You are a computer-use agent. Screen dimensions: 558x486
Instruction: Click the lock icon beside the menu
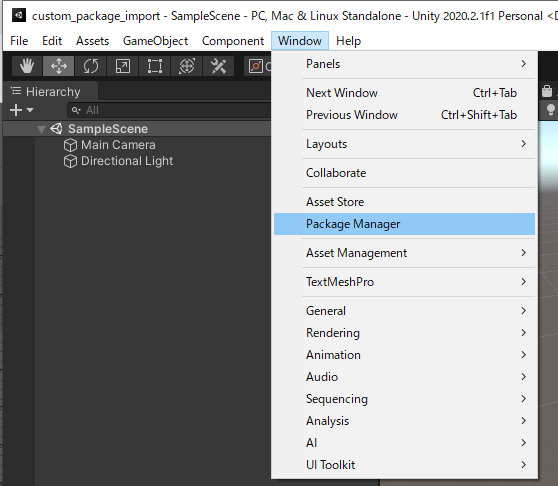click(547, 91)
